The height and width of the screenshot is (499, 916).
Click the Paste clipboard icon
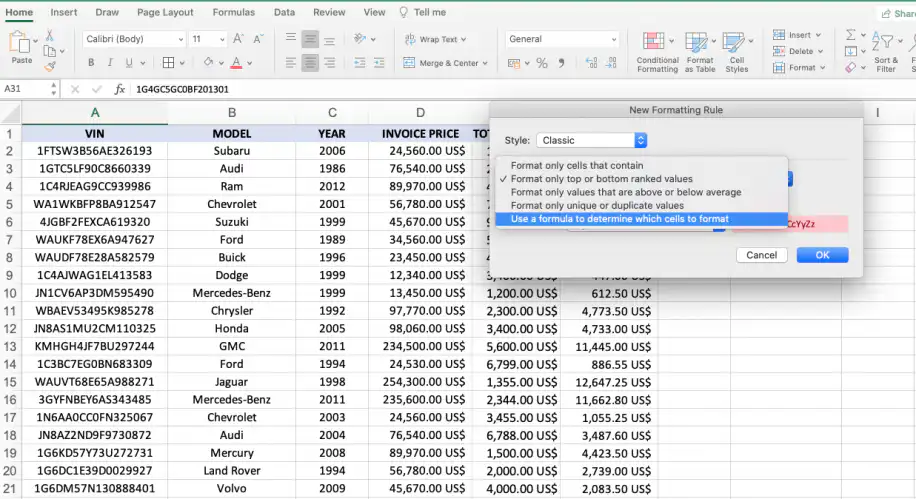point(19,43)
